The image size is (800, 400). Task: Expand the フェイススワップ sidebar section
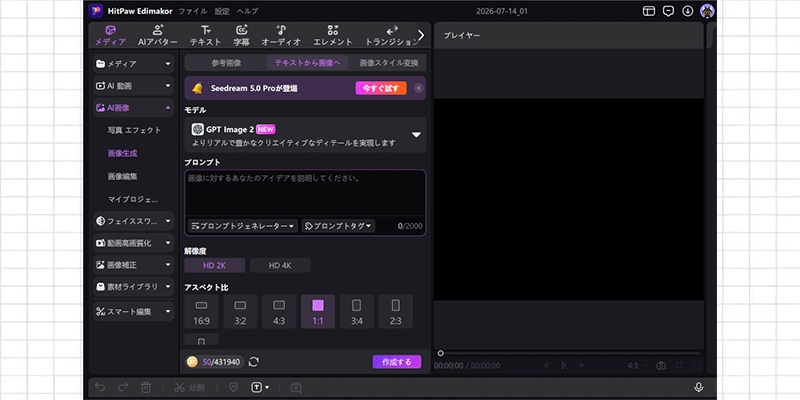134,221
